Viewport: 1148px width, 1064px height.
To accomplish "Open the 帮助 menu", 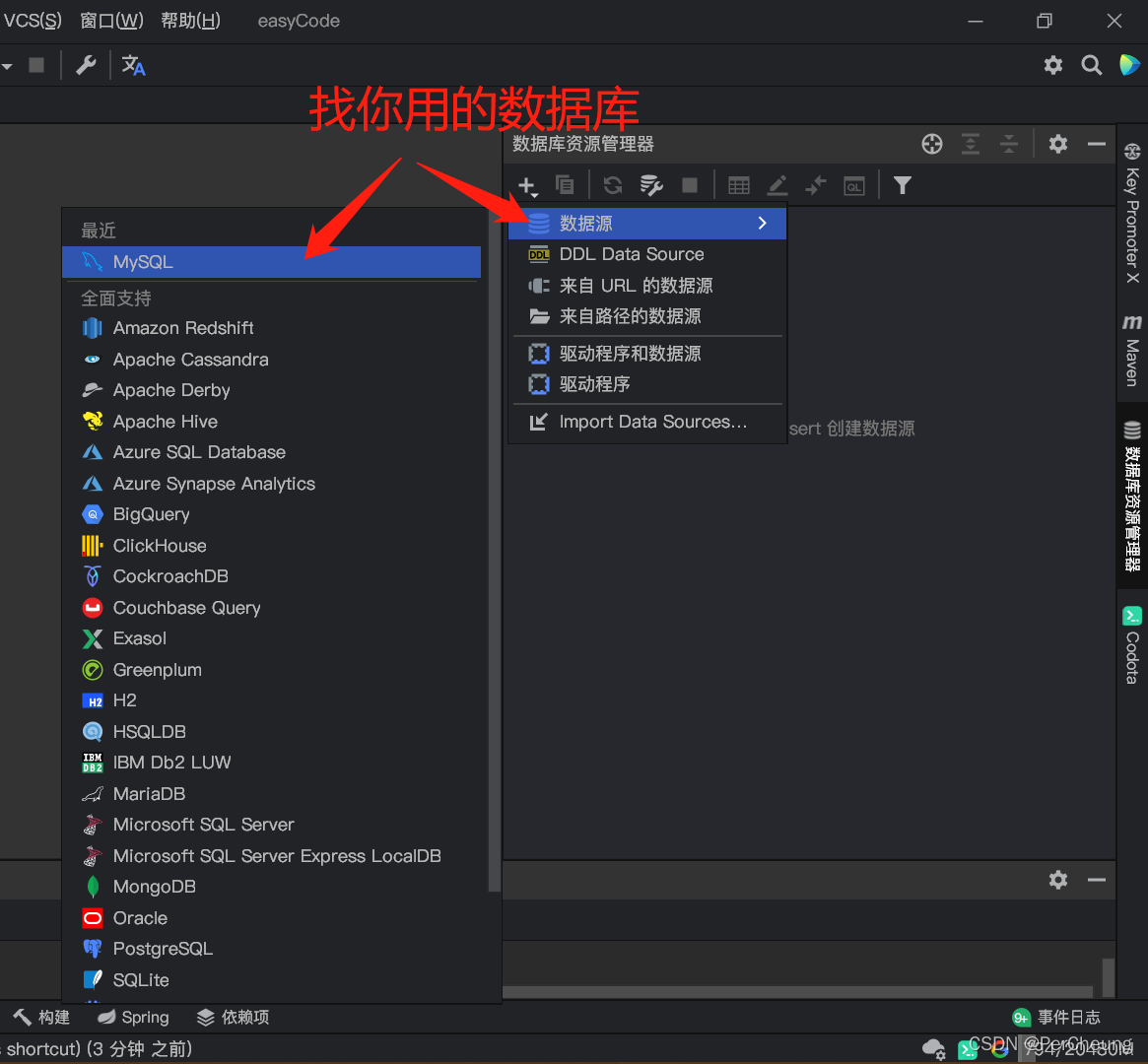I will [189, 20].
